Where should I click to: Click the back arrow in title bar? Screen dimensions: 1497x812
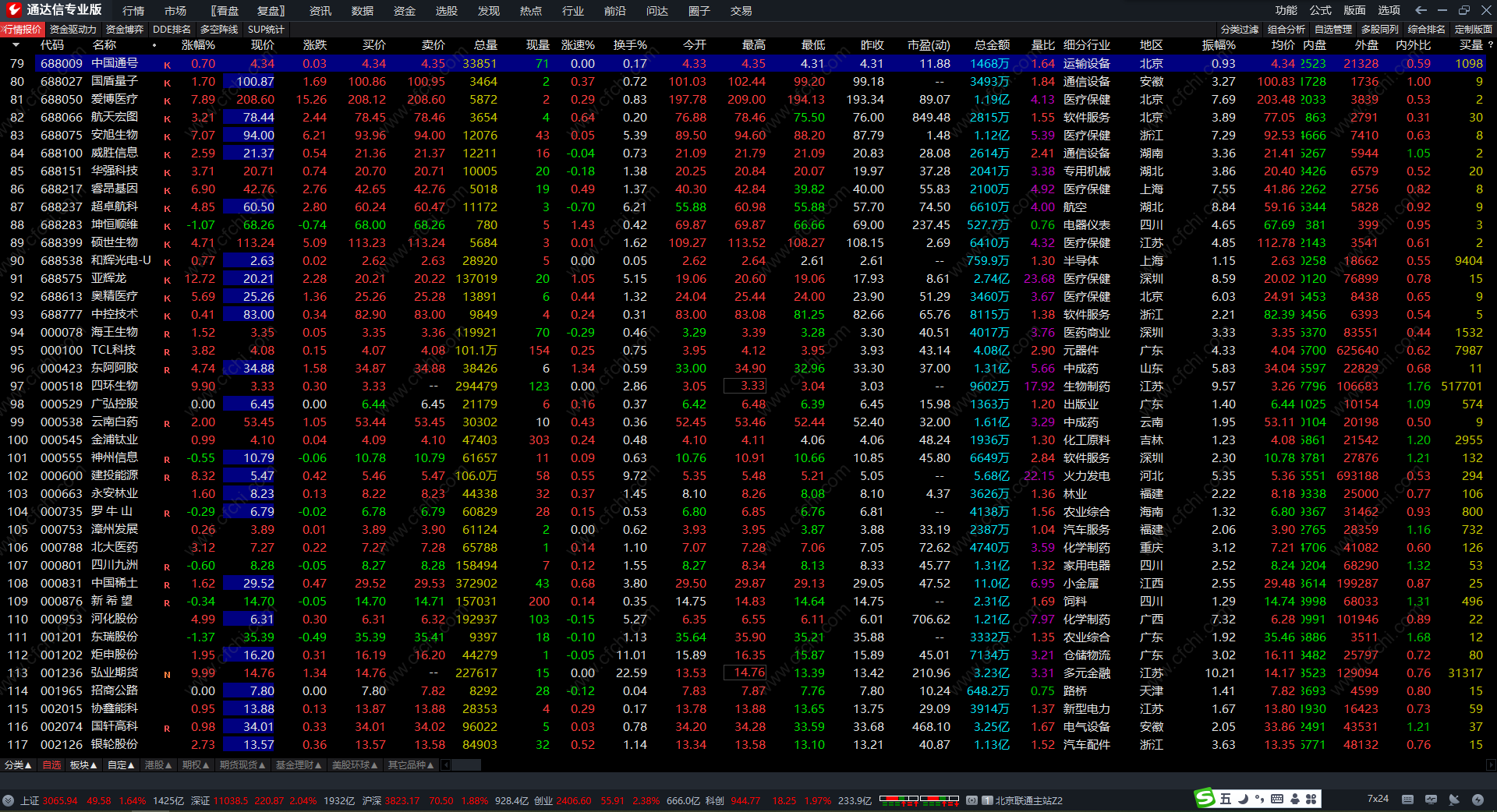point(1421,10)
